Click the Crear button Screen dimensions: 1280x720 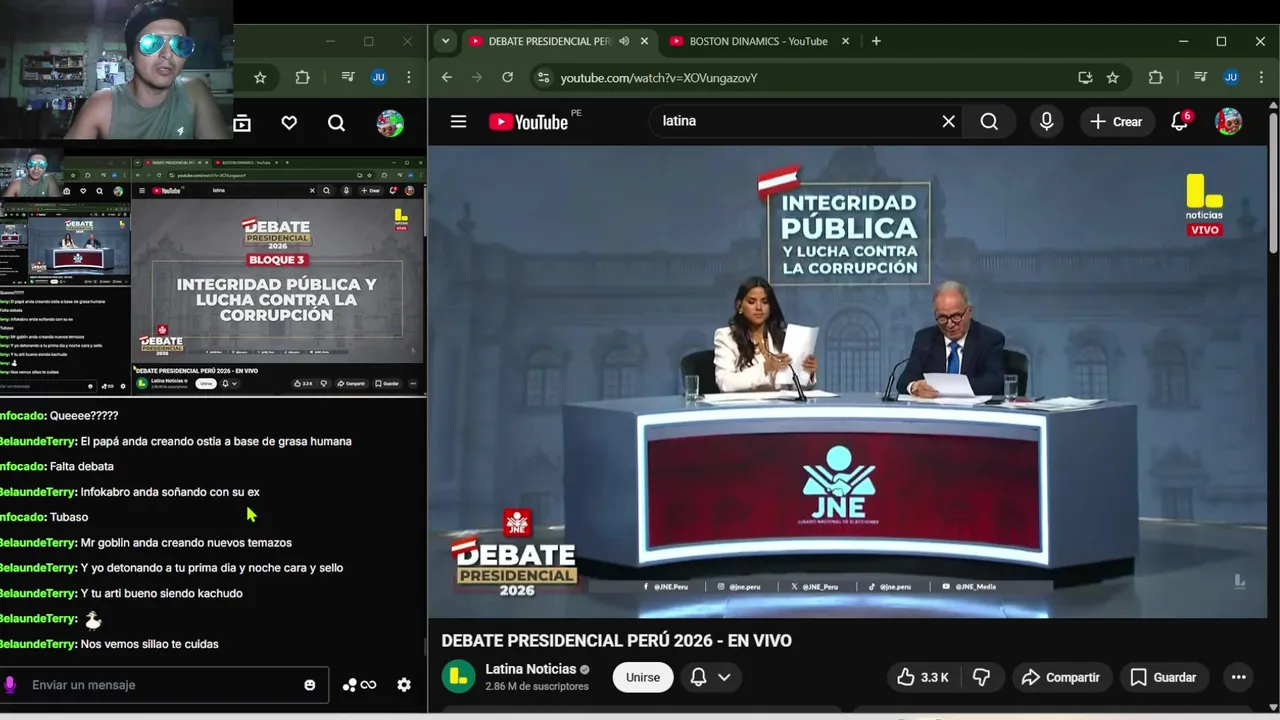coord(1116,121)
